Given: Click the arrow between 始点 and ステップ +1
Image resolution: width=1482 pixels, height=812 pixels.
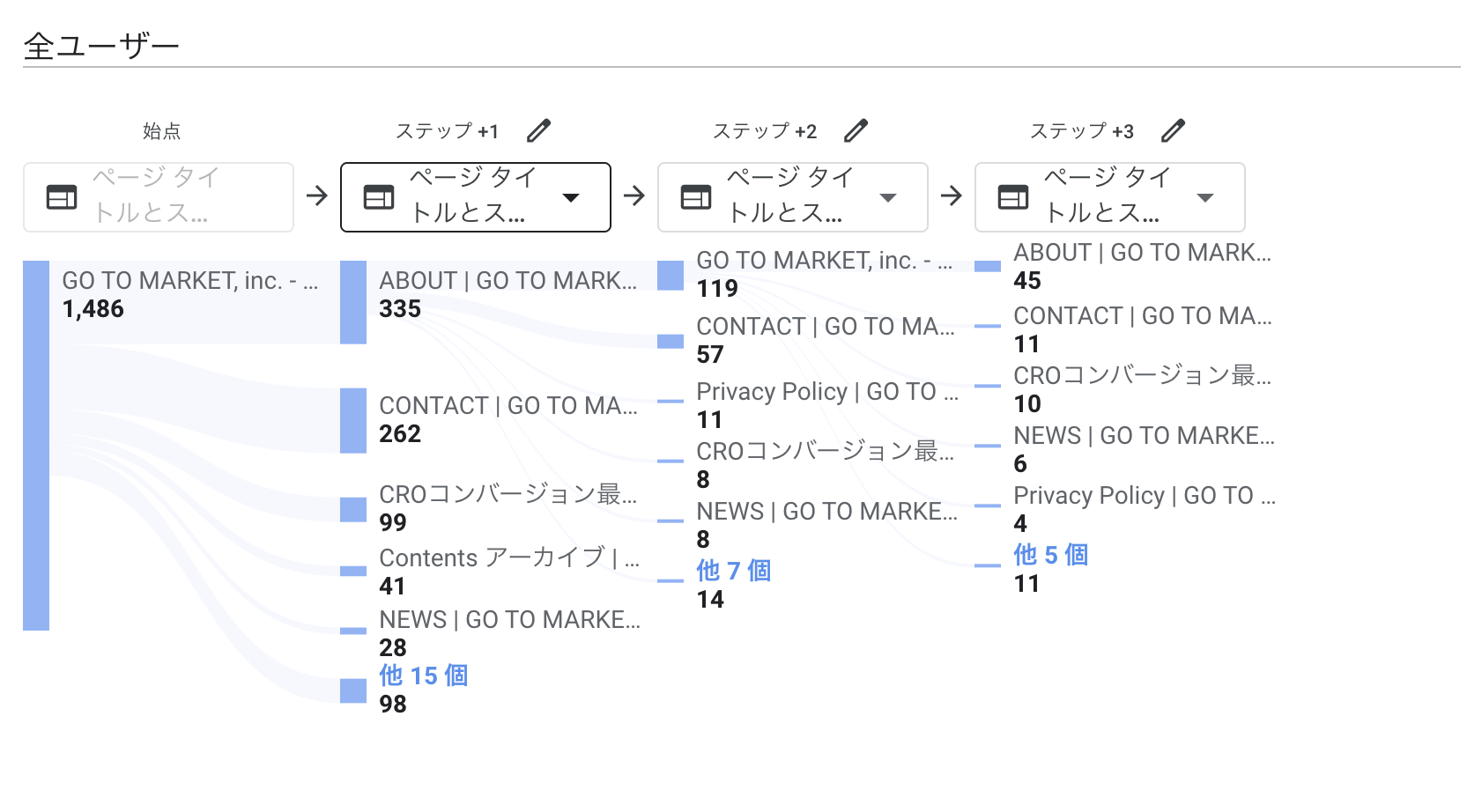Looking at the screenshot, I should tap(317, 196).
